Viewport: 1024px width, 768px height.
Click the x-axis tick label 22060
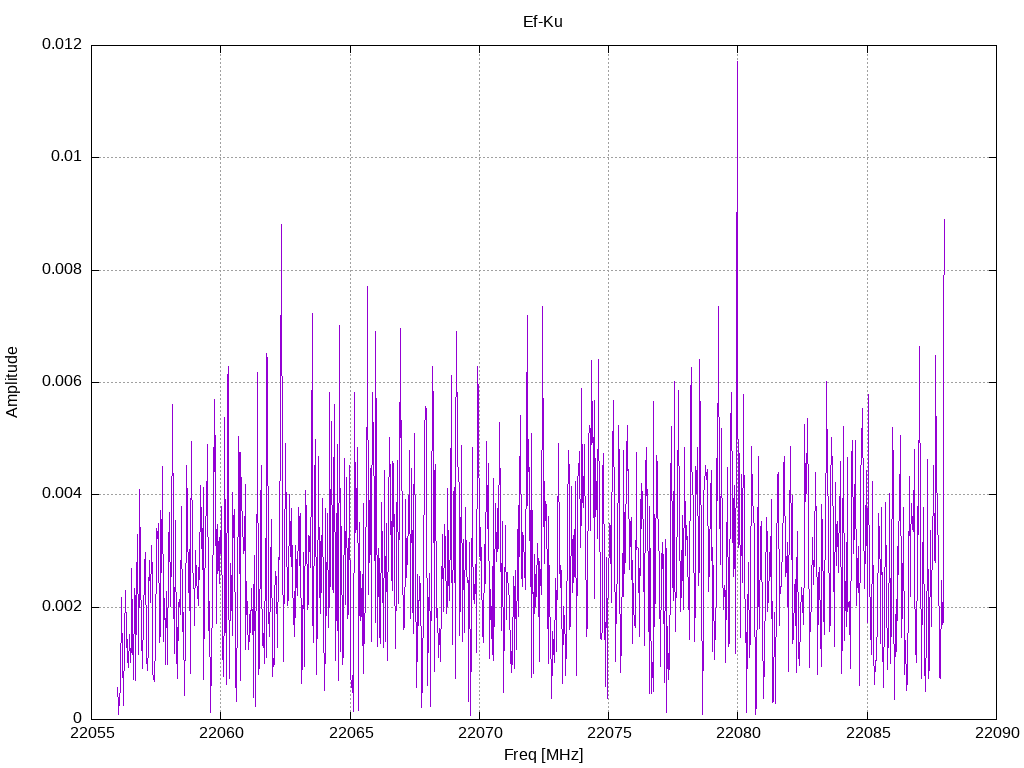click(x=221, y=733)
